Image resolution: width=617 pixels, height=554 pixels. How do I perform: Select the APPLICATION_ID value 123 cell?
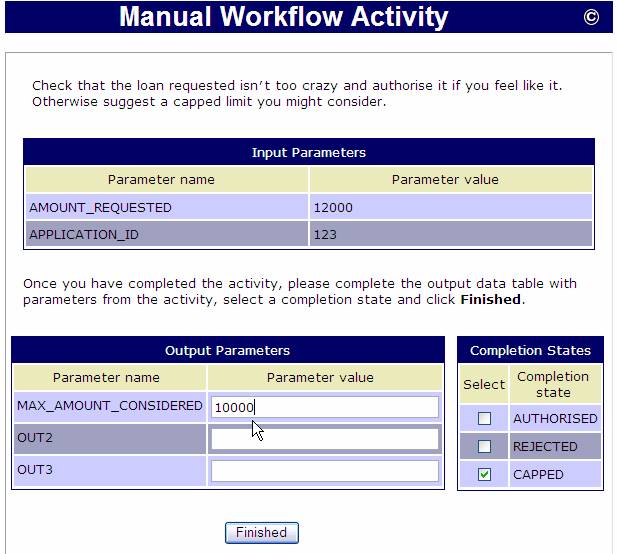click(450, 234)
